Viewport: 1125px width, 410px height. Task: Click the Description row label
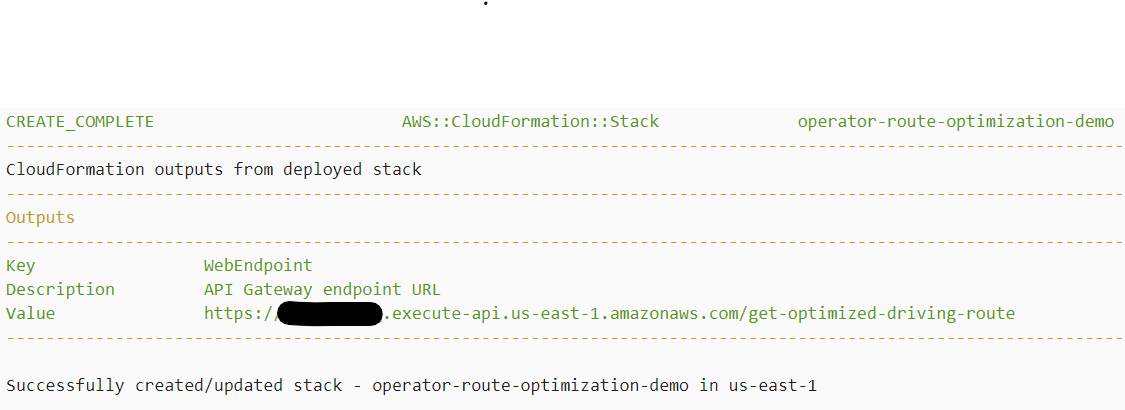60,290
